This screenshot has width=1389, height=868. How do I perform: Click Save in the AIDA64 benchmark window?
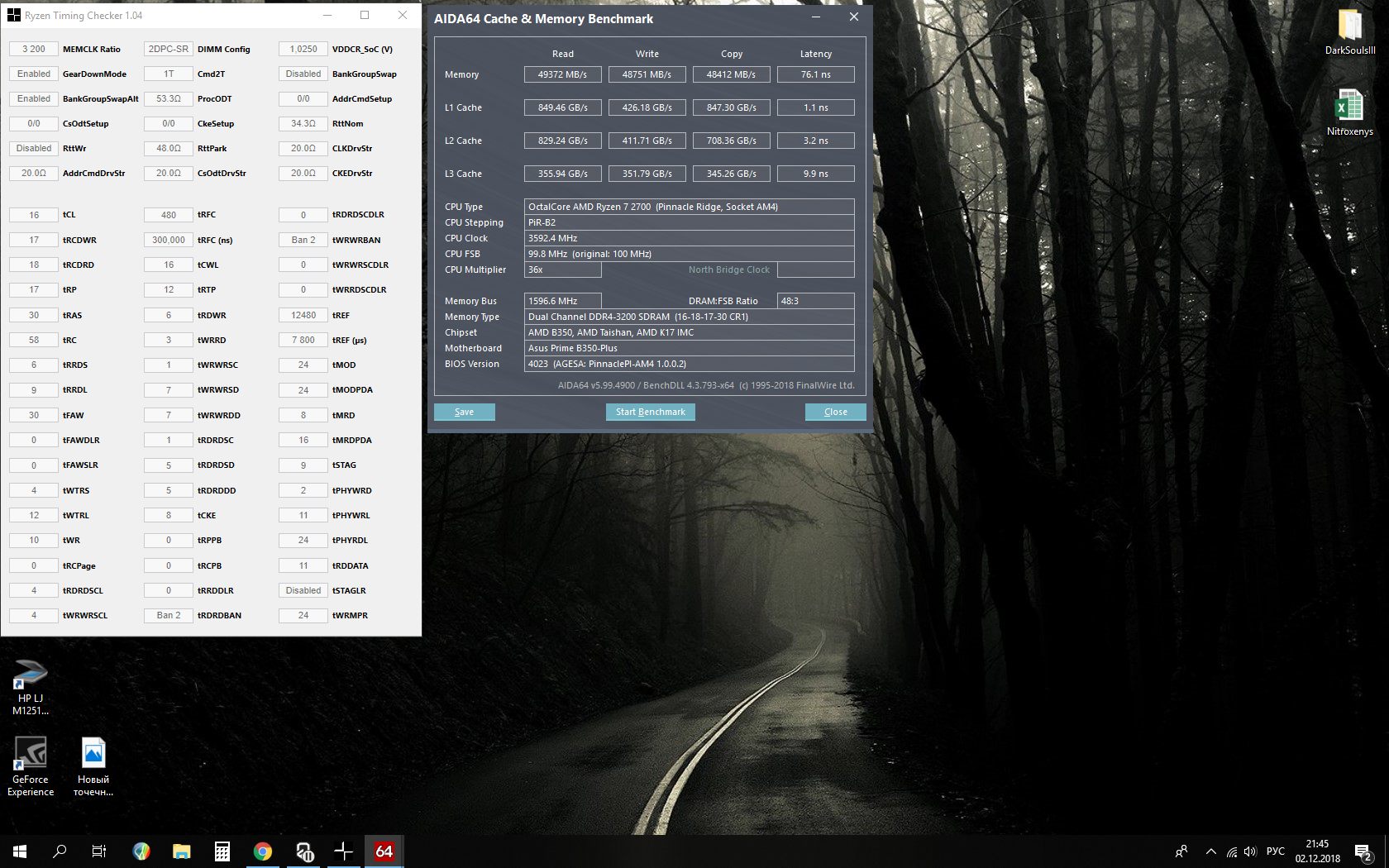click(x=465, y=412)
